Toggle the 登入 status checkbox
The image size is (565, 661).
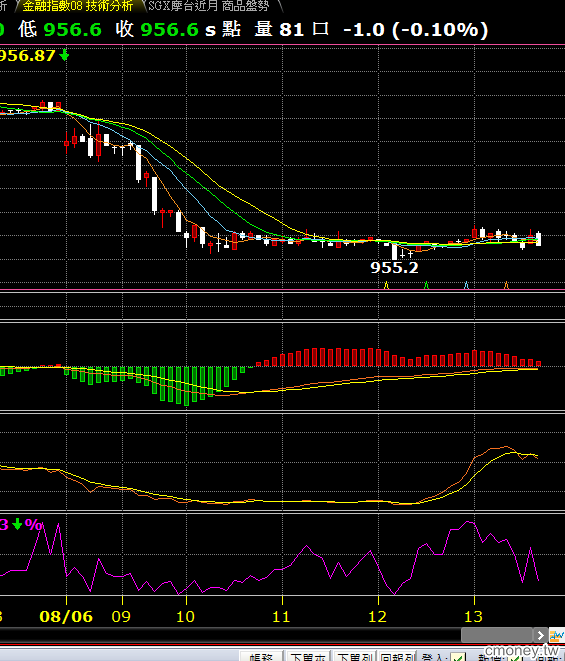[456, 657]
